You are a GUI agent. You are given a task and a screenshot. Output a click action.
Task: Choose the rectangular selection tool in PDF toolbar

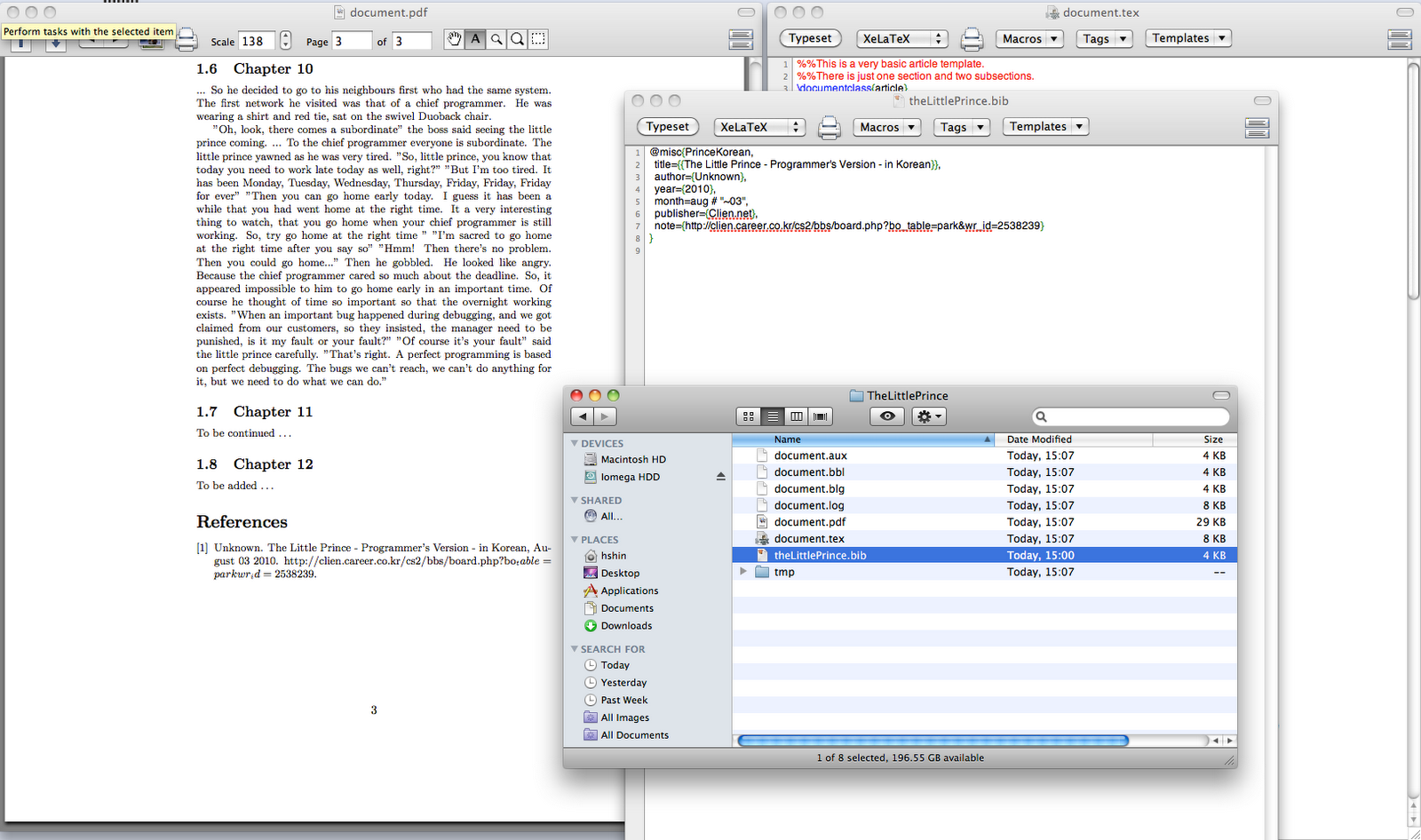(538, 39)
